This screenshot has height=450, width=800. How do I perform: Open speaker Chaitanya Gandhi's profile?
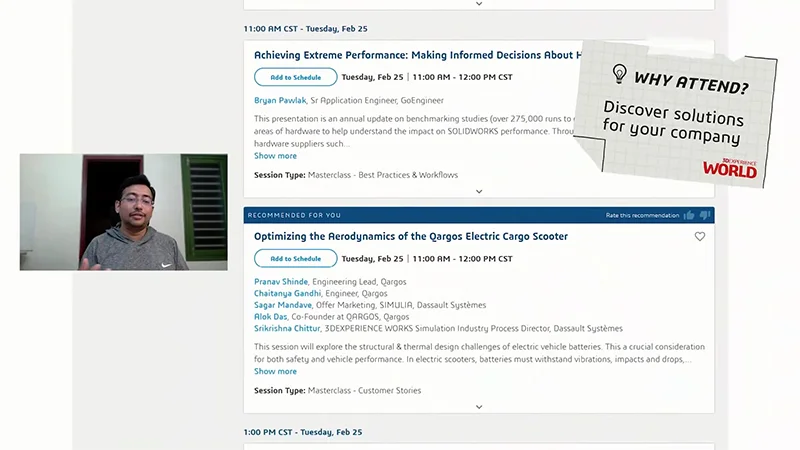285,294
